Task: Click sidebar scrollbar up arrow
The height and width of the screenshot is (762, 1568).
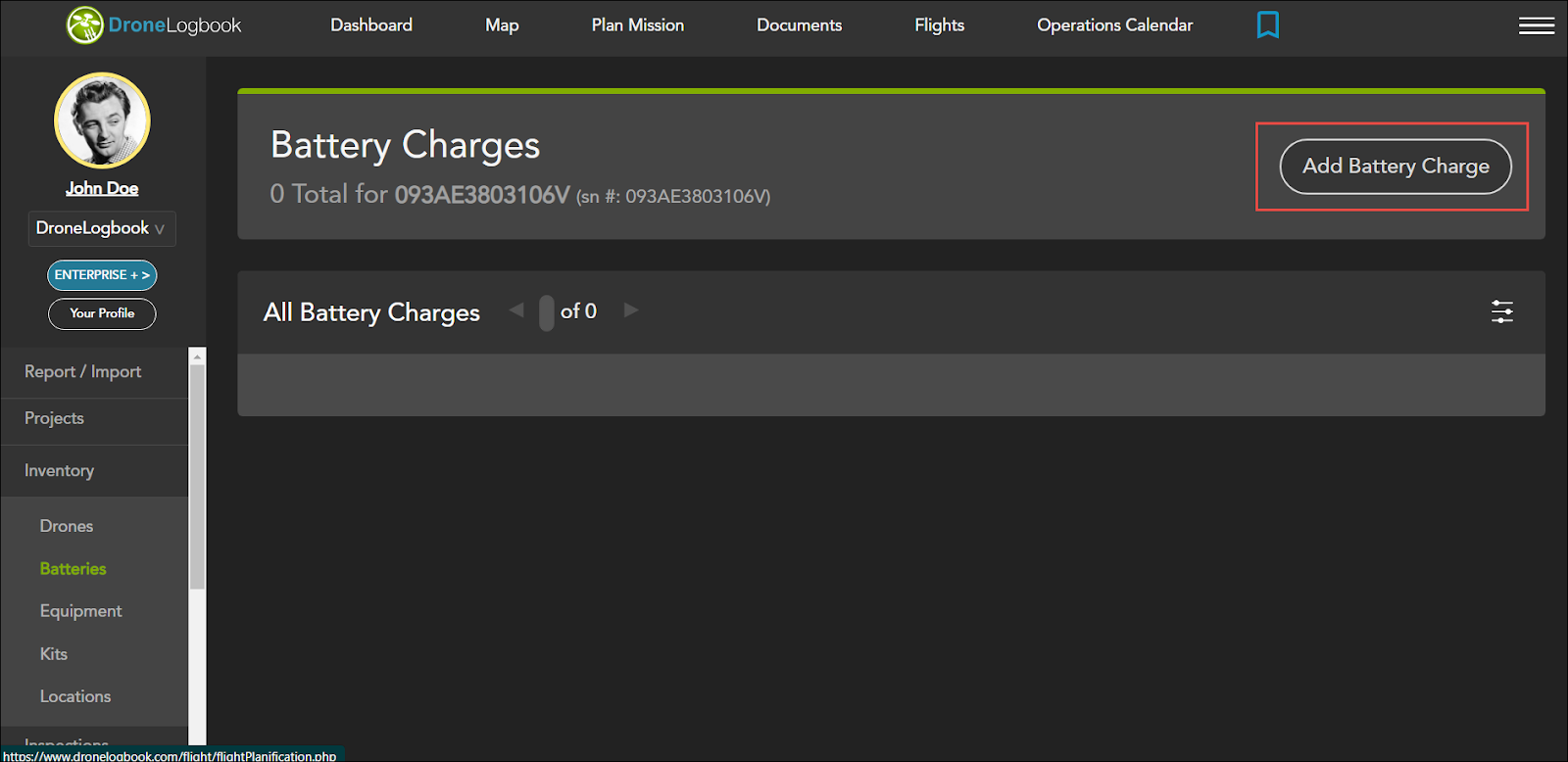Action: [198, 357]
